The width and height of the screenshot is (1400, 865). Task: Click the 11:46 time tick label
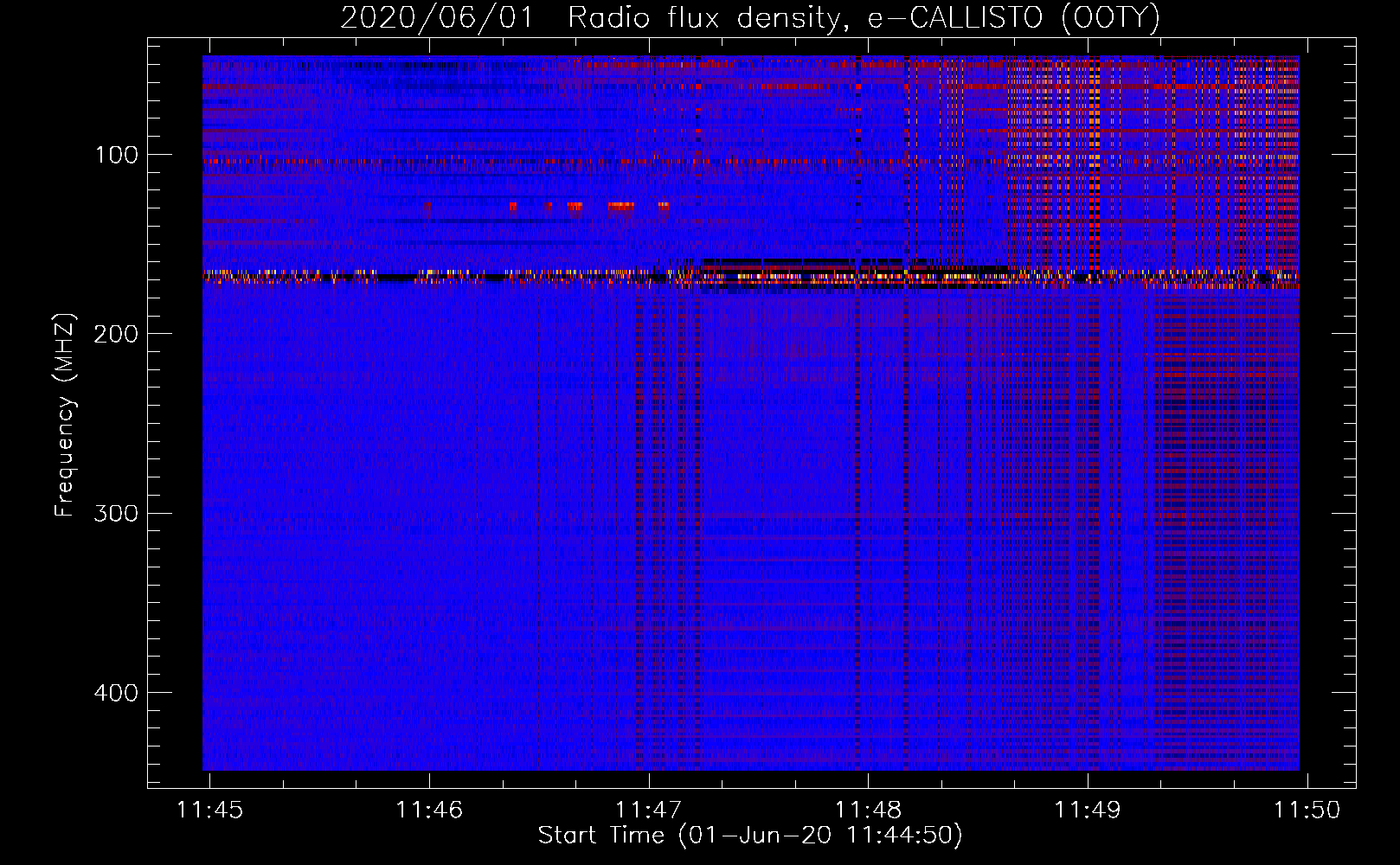[430, 811]
